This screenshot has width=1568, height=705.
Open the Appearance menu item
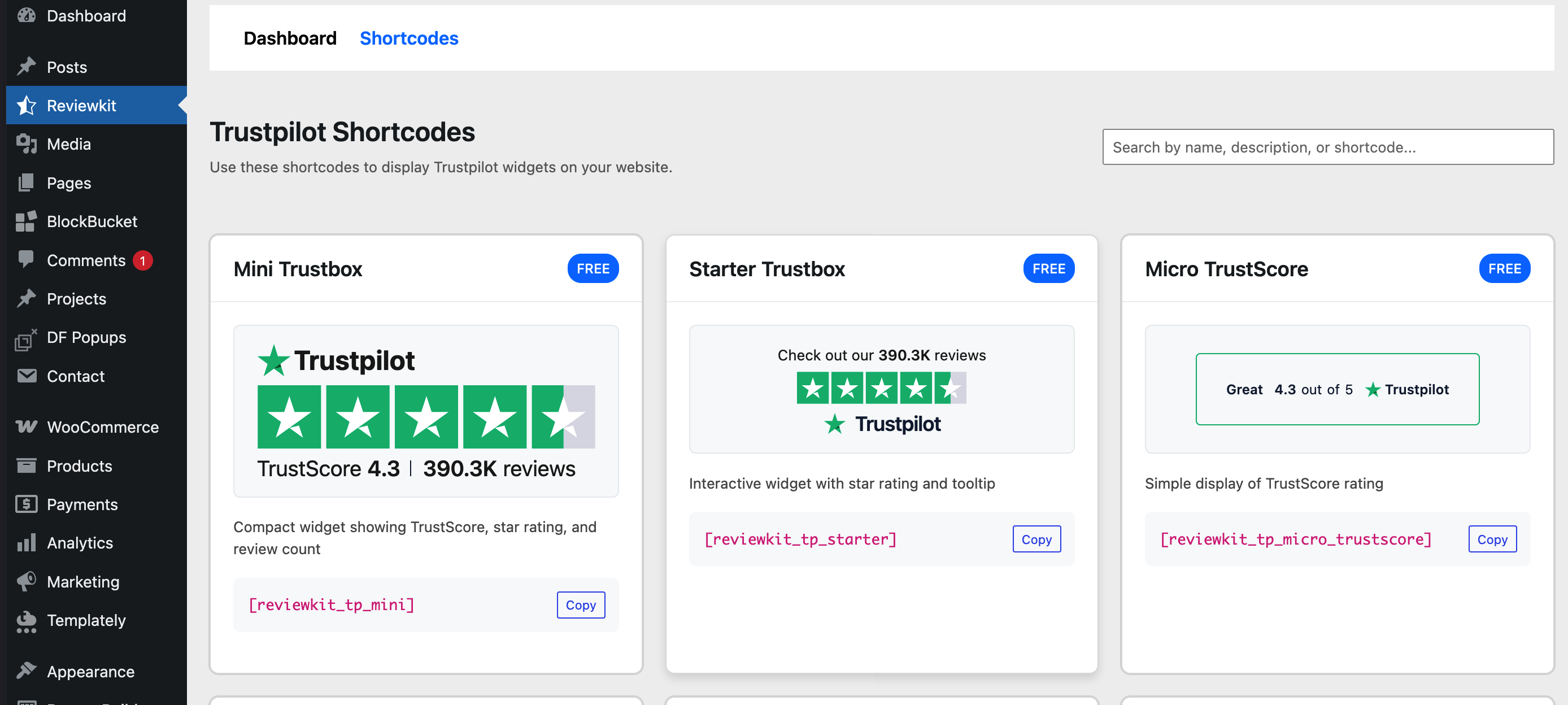pyautogui.click(x=91, y=671)
